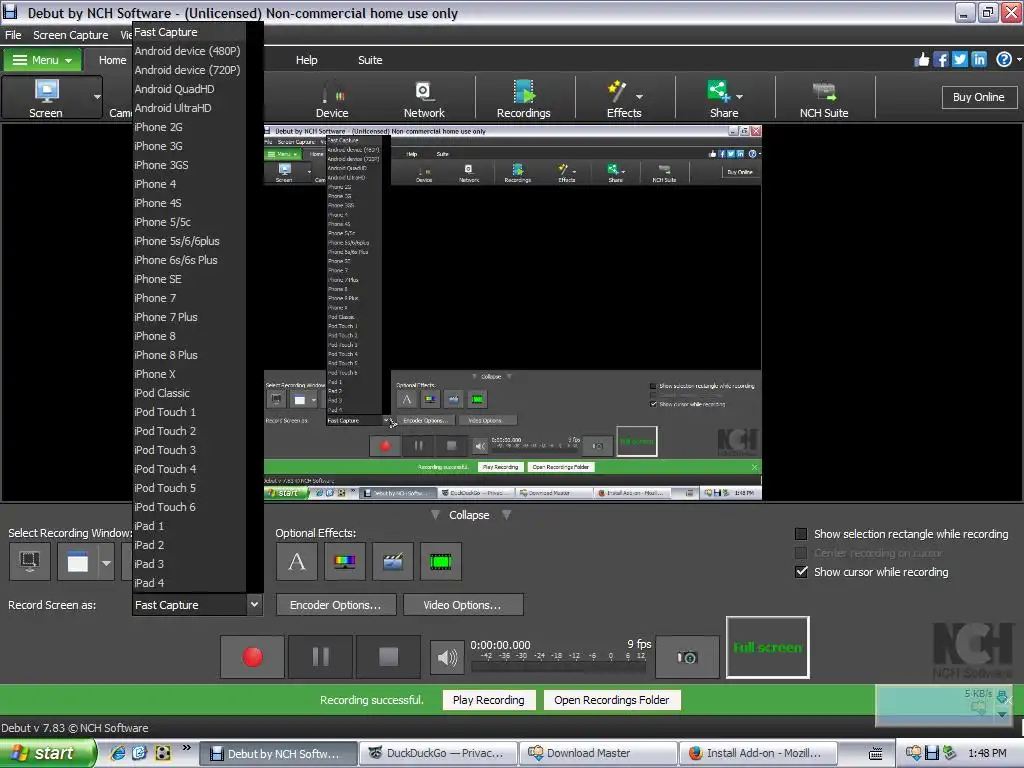Image resolution: width=1024 pixels, height=768 pixels.
Task: Open the Twitter share icon
Action: pos(960,60)
